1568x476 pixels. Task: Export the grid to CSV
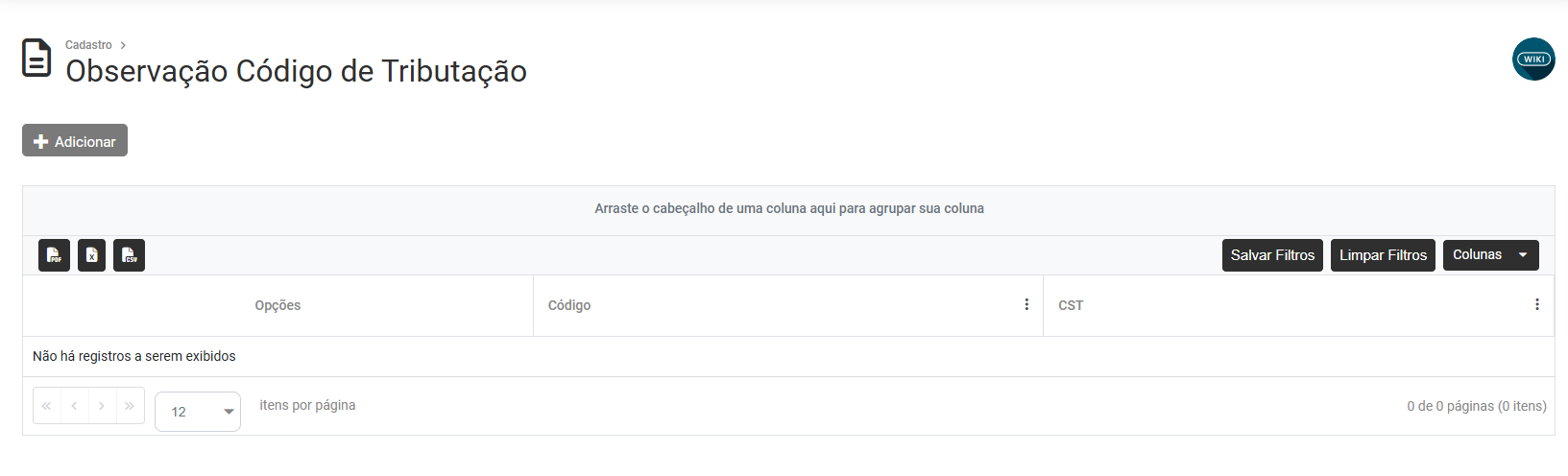129,255
